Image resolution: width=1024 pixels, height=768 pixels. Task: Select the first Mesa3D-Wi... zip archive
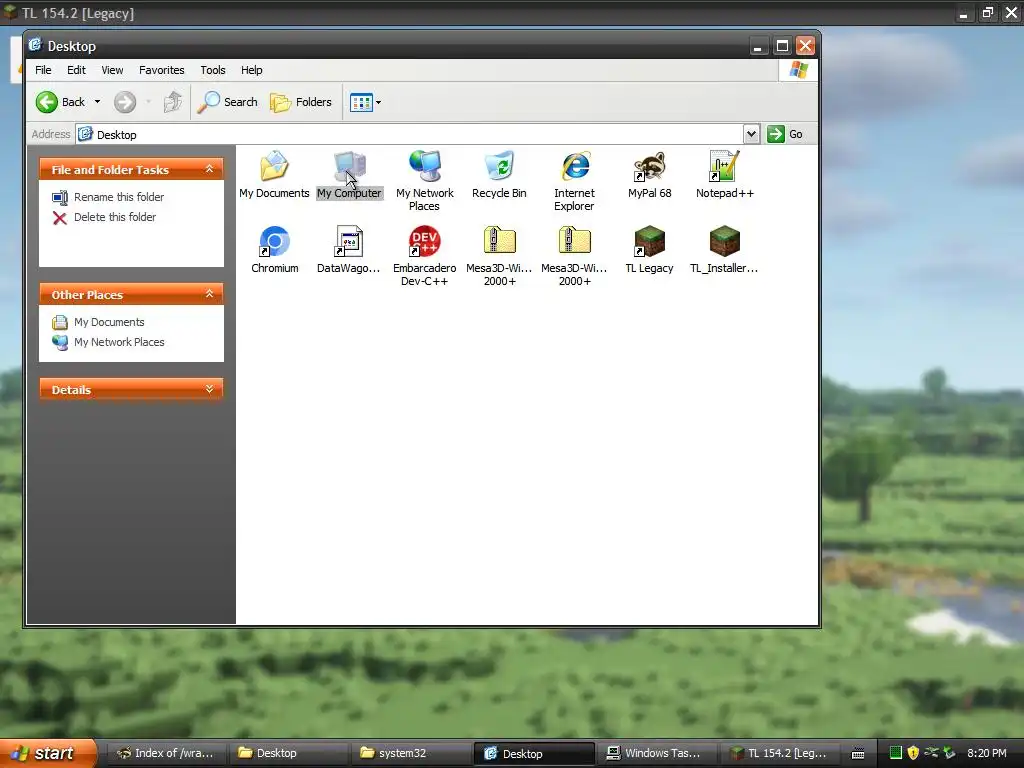[500, 256]
